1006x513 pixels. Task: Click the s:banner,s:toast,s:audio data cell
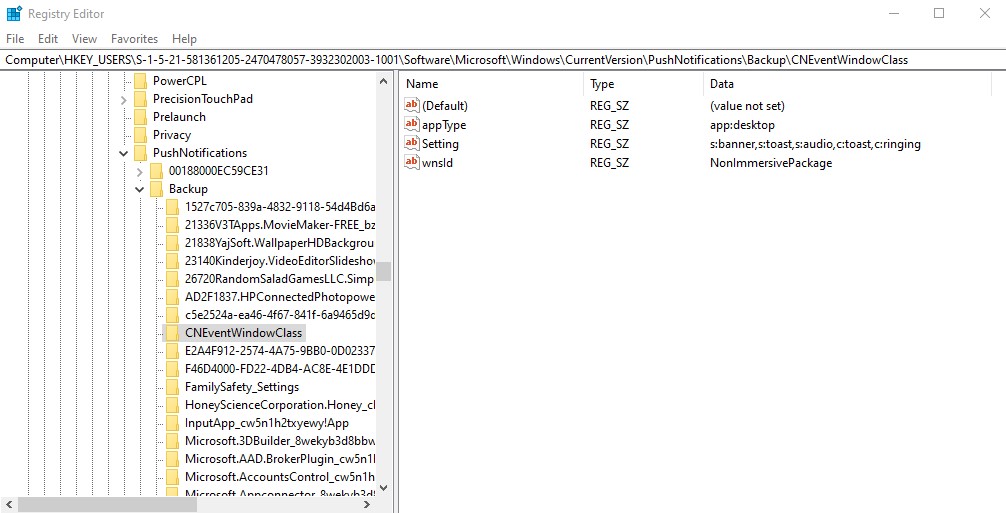815,144
